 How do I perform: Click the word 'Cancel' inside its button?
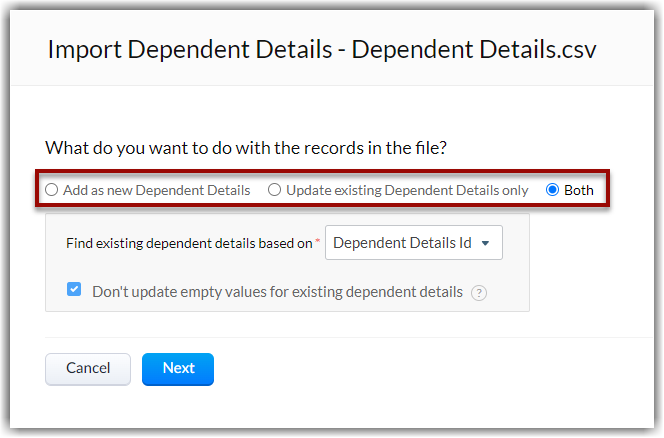[88, 368]
